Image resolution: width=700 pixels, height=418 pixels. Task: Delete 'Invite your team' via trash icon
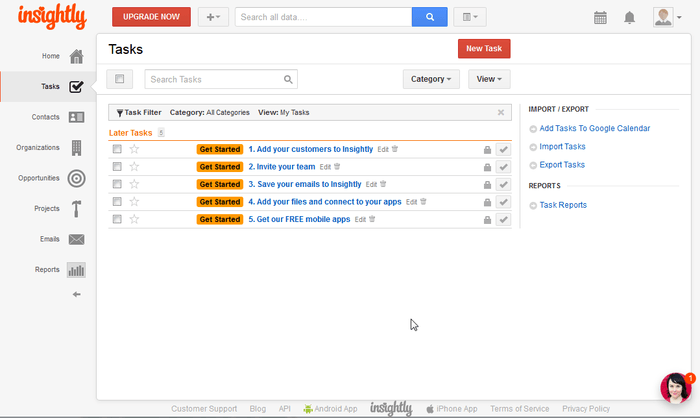[x=337, y=166]
